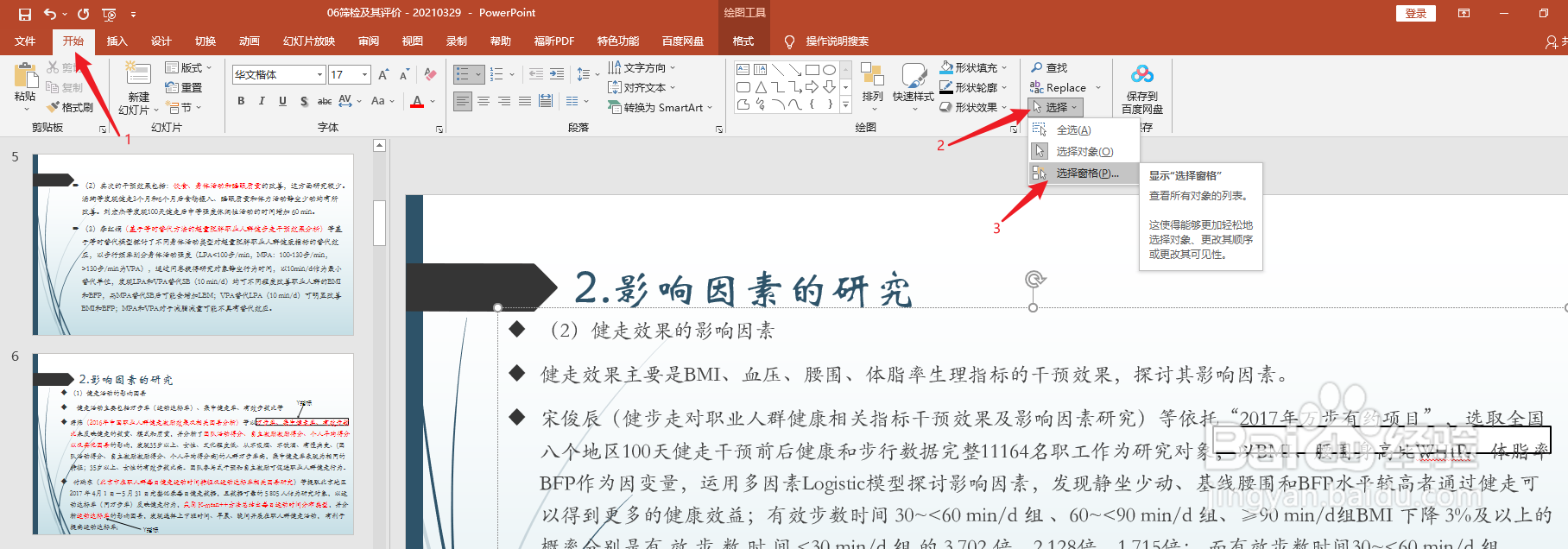1568x549 pixels.
Task: Select the right arrow shape in gallery
Action: [812, 87]
